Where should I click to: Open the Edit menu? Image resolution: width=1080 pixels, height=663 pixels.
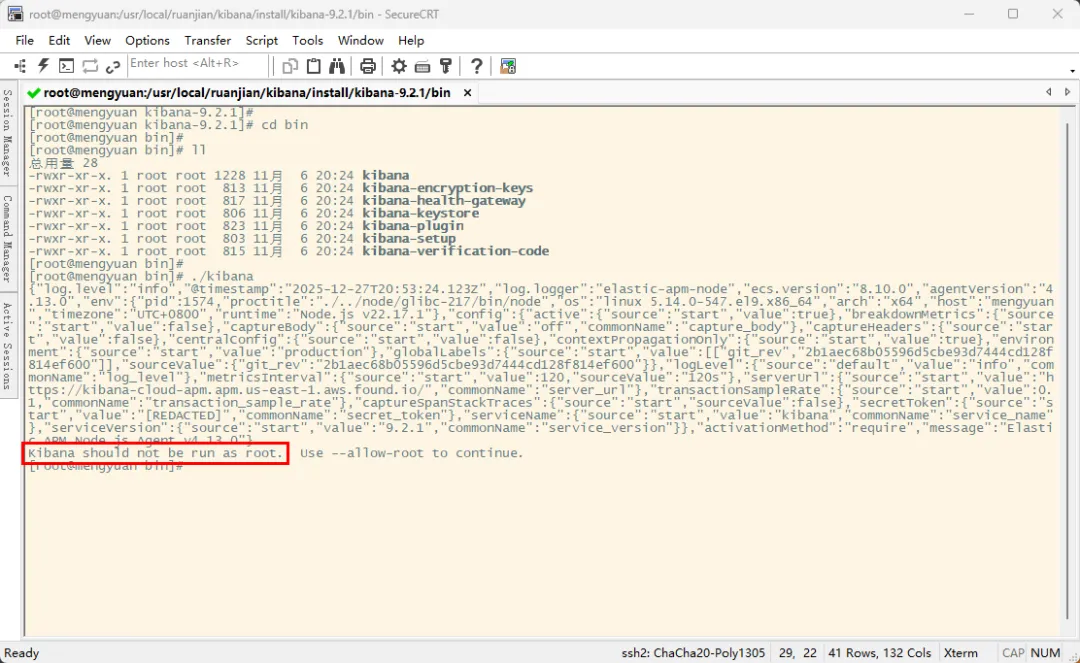pyautogui.click(x=59, y=41)
